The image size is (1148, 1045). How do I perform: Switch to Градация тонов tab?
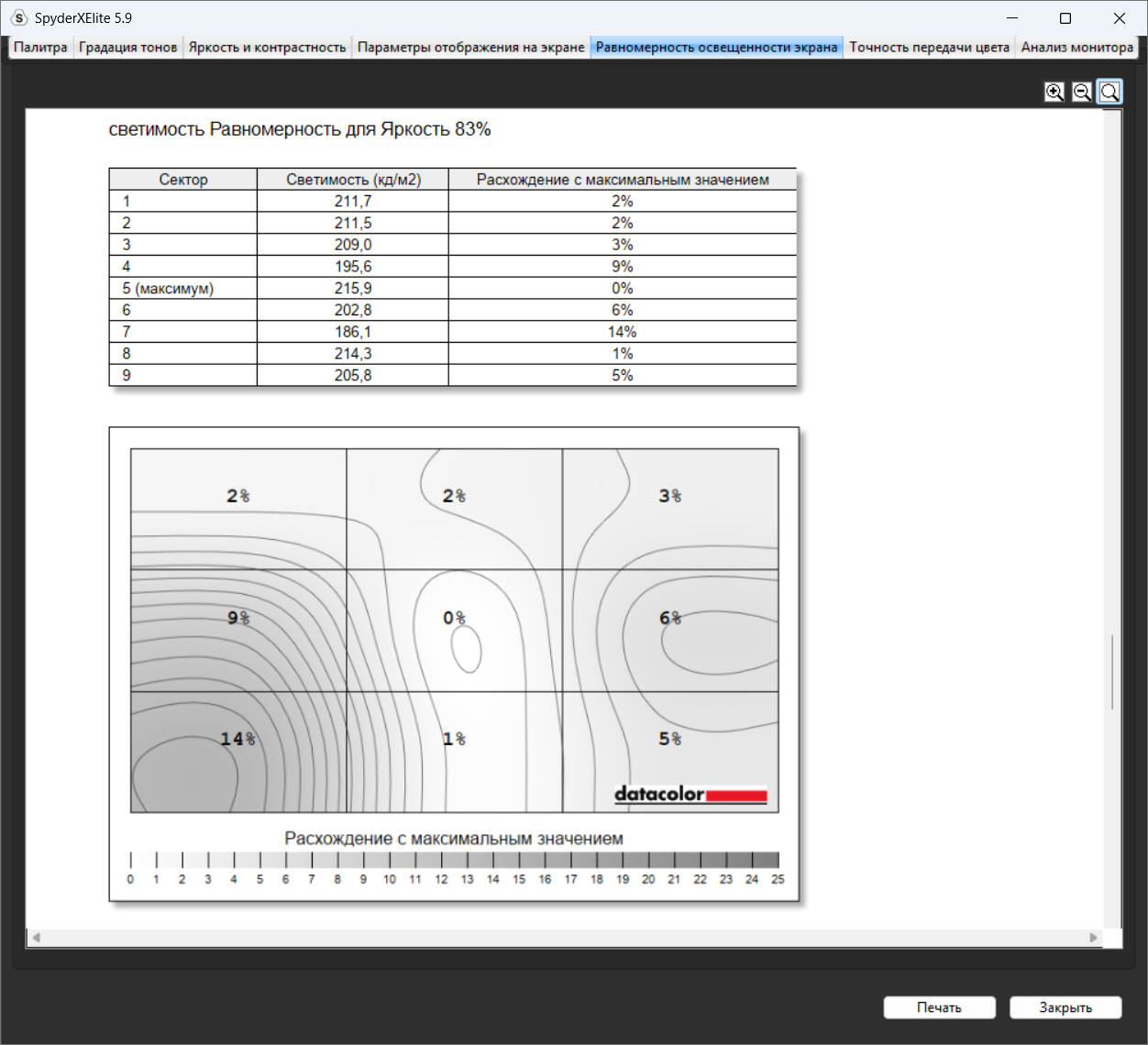coord(127,48)
